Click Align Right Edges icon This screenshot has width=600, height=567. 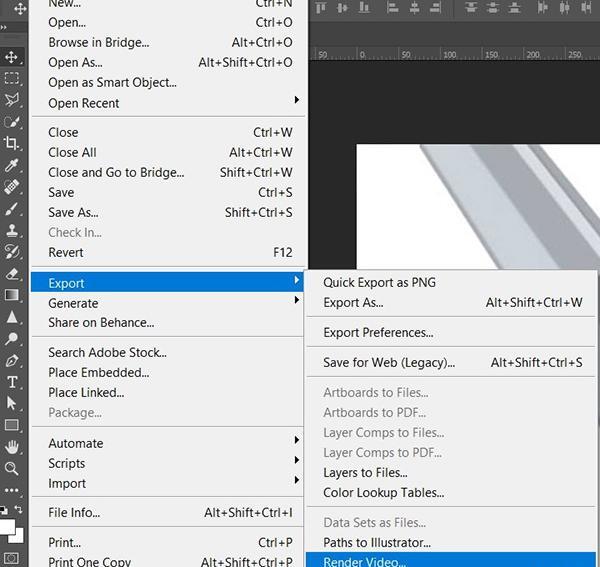coord(435,7)
